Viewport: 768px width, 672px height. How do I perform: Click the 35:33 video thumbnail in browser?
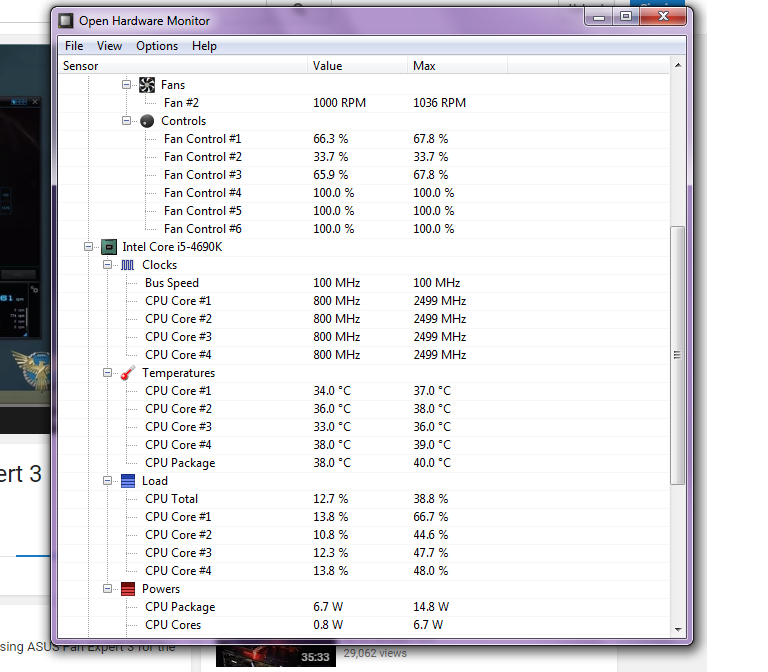pyautogui.click(x=276, y=655)
